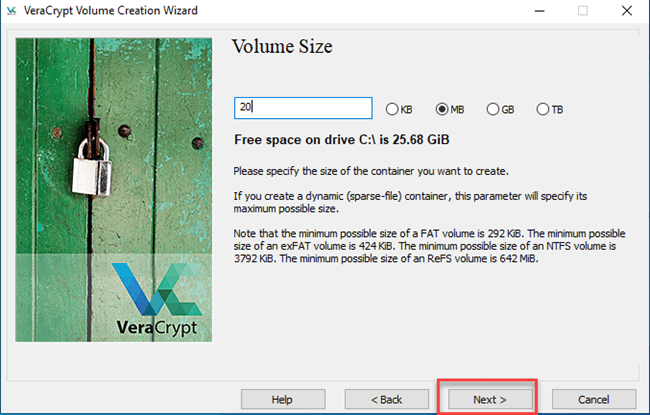Viewport: 650px width, 415px height.
Task: Select the MB size unit
Action: 442,109
